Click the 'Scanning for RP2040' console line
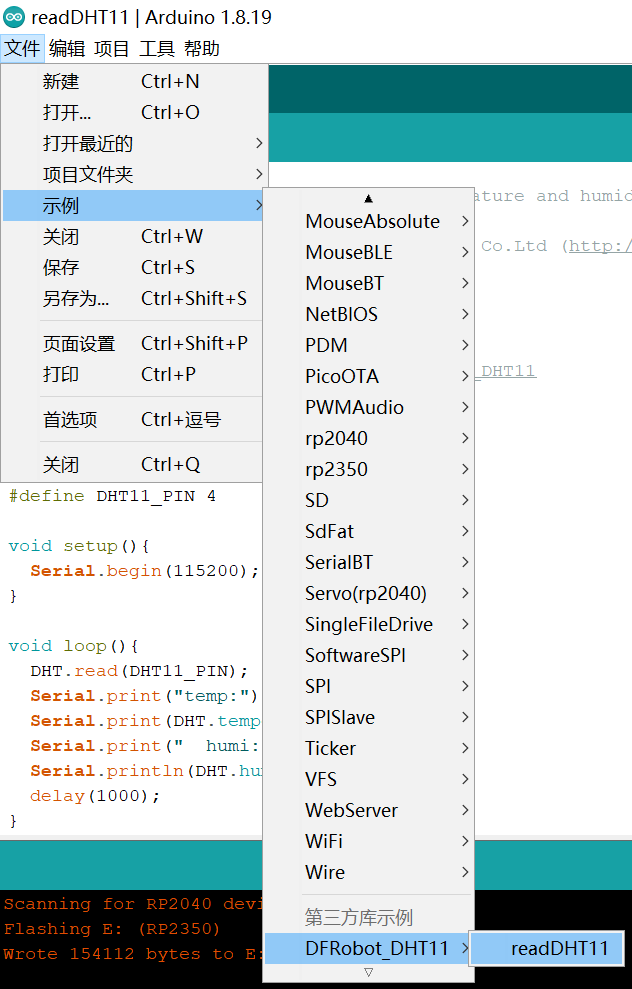632x989 pixels. pos(135,904)
